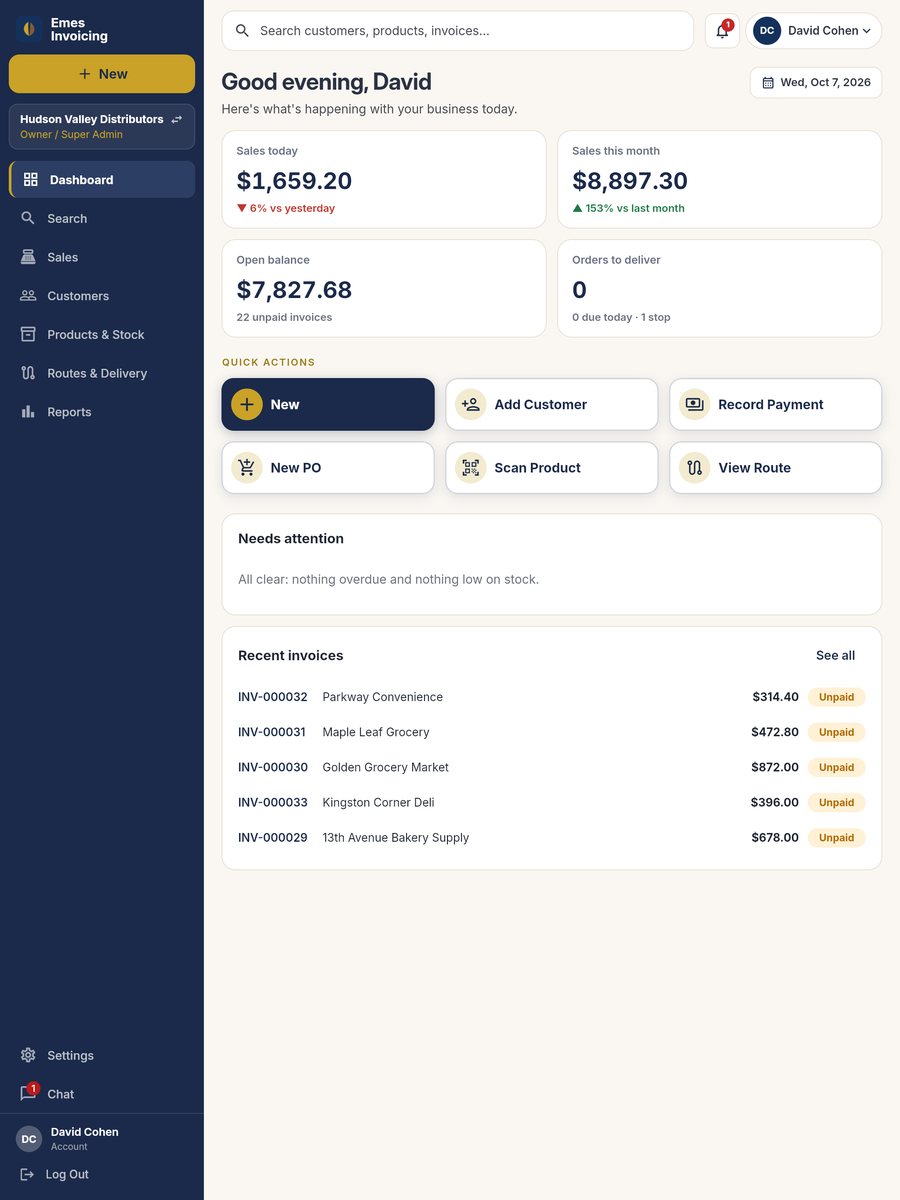Click the Chat bubble icon with badge
The image size is (900, 1200).
click(x=28, y=1093)
